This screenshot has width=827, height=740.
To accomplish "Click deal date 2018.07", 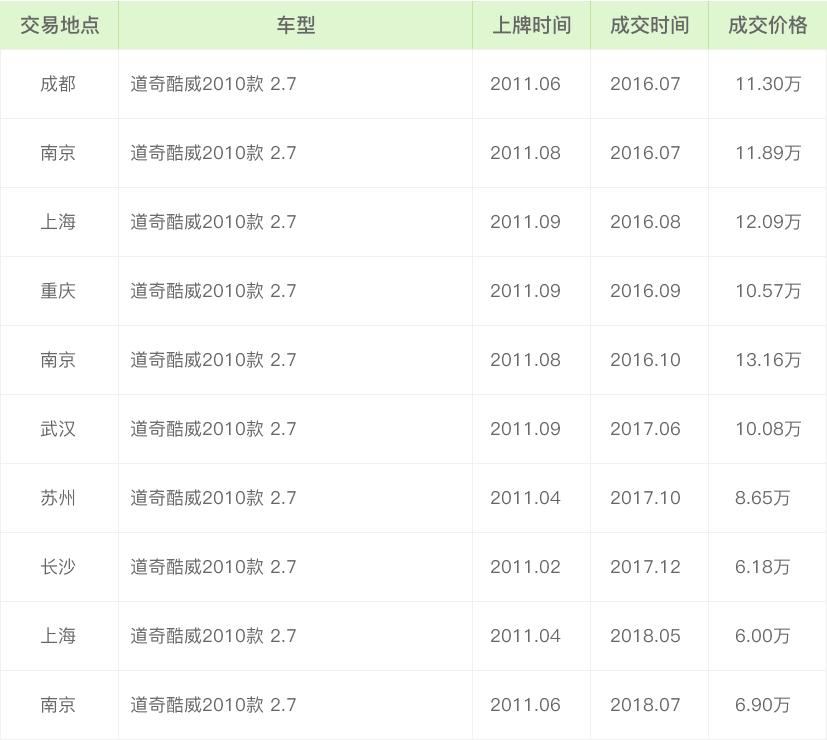I will coord(645,705).
